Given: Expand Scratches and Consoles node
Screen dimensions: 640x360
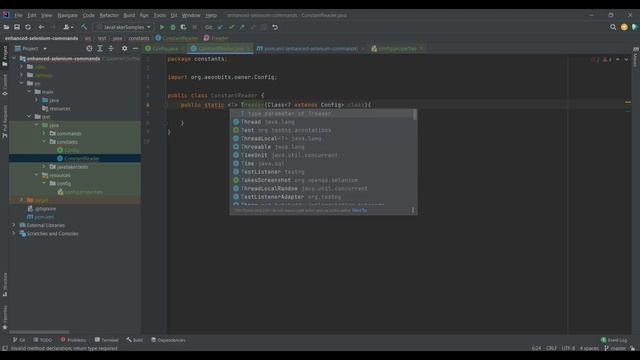Looking at the screenshot, I should click(x=14, y=233).
